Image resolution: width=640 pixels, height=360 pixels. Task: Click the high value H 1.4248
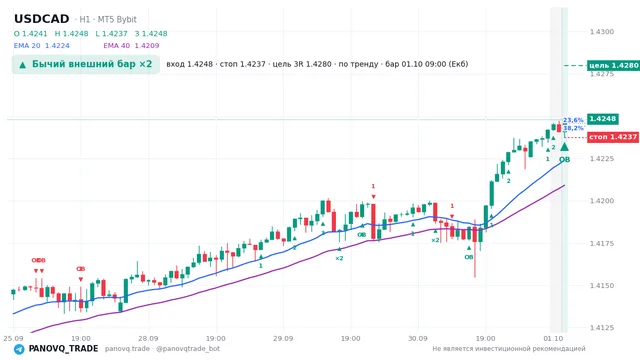pos(71,34)
